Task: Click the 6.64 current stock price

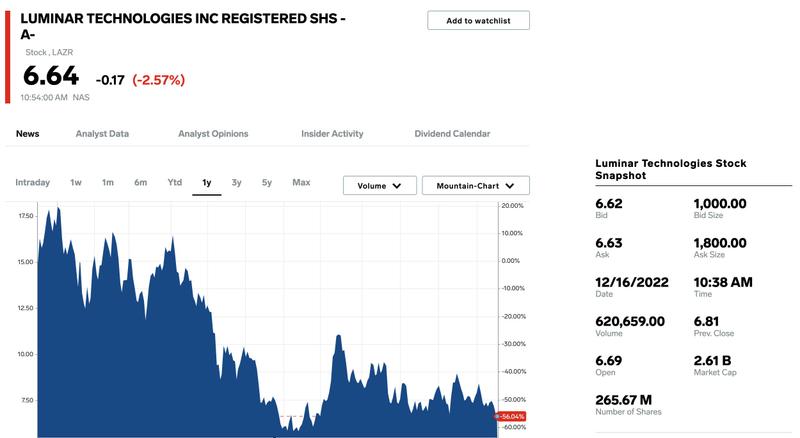Action: coord(51,76)
